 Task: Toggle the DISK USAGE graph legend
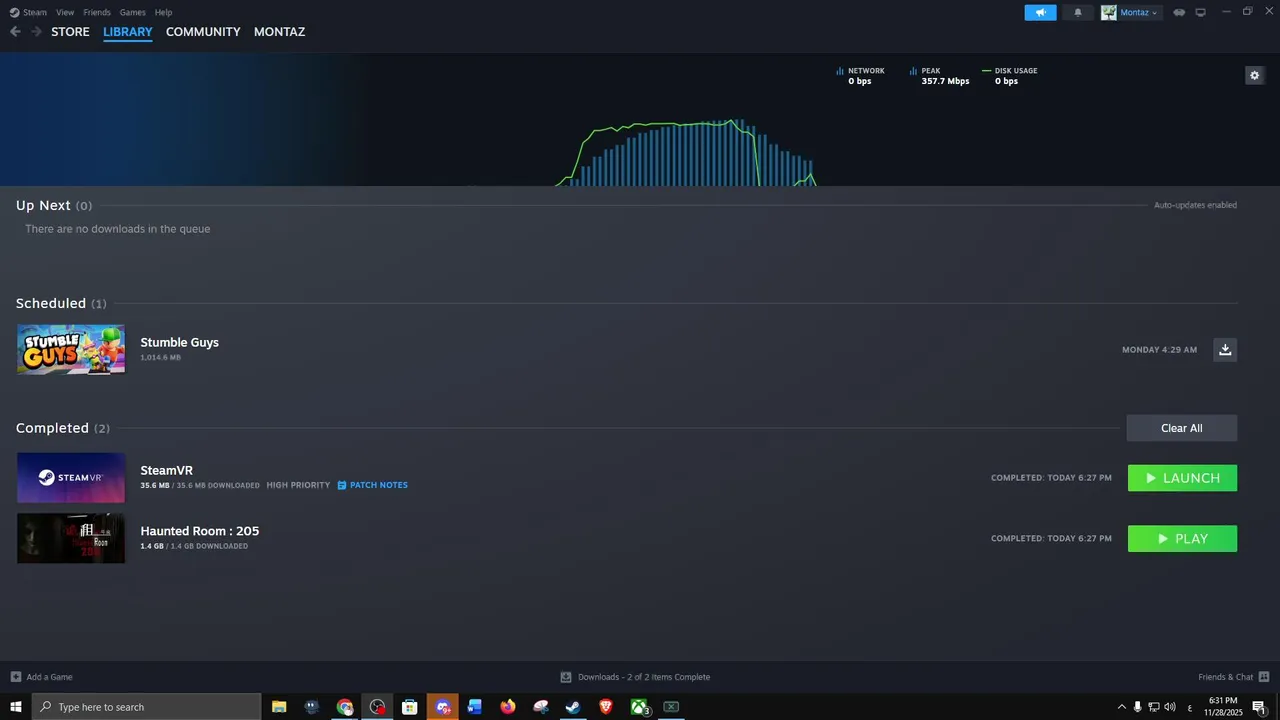1009,76
